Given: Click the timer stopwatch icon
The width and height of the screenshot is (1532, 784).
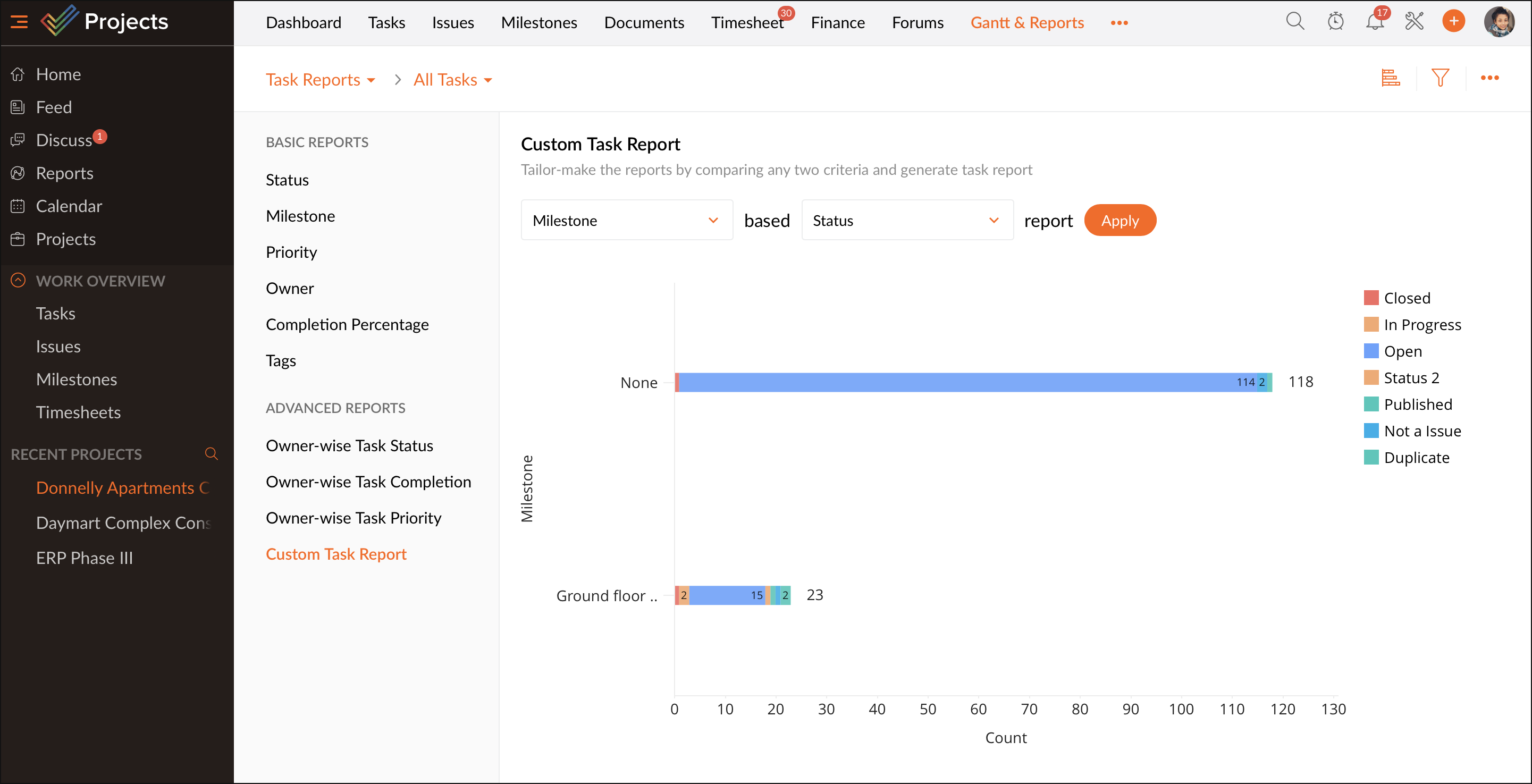Looking at the screenshot, I should 1336,22.
